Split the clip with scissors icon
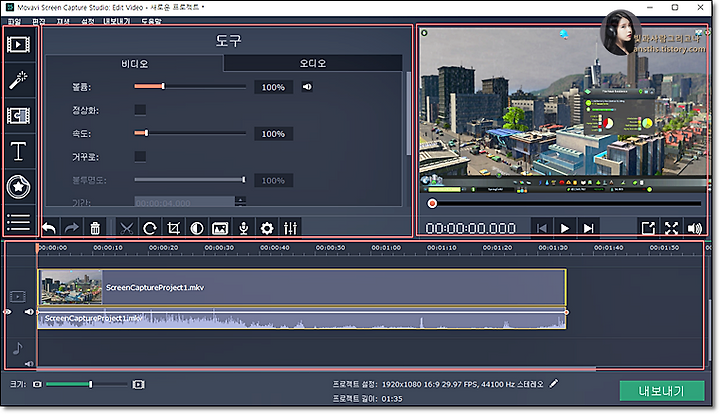Screen dimensions: 720x414 [x=126, y=228]
